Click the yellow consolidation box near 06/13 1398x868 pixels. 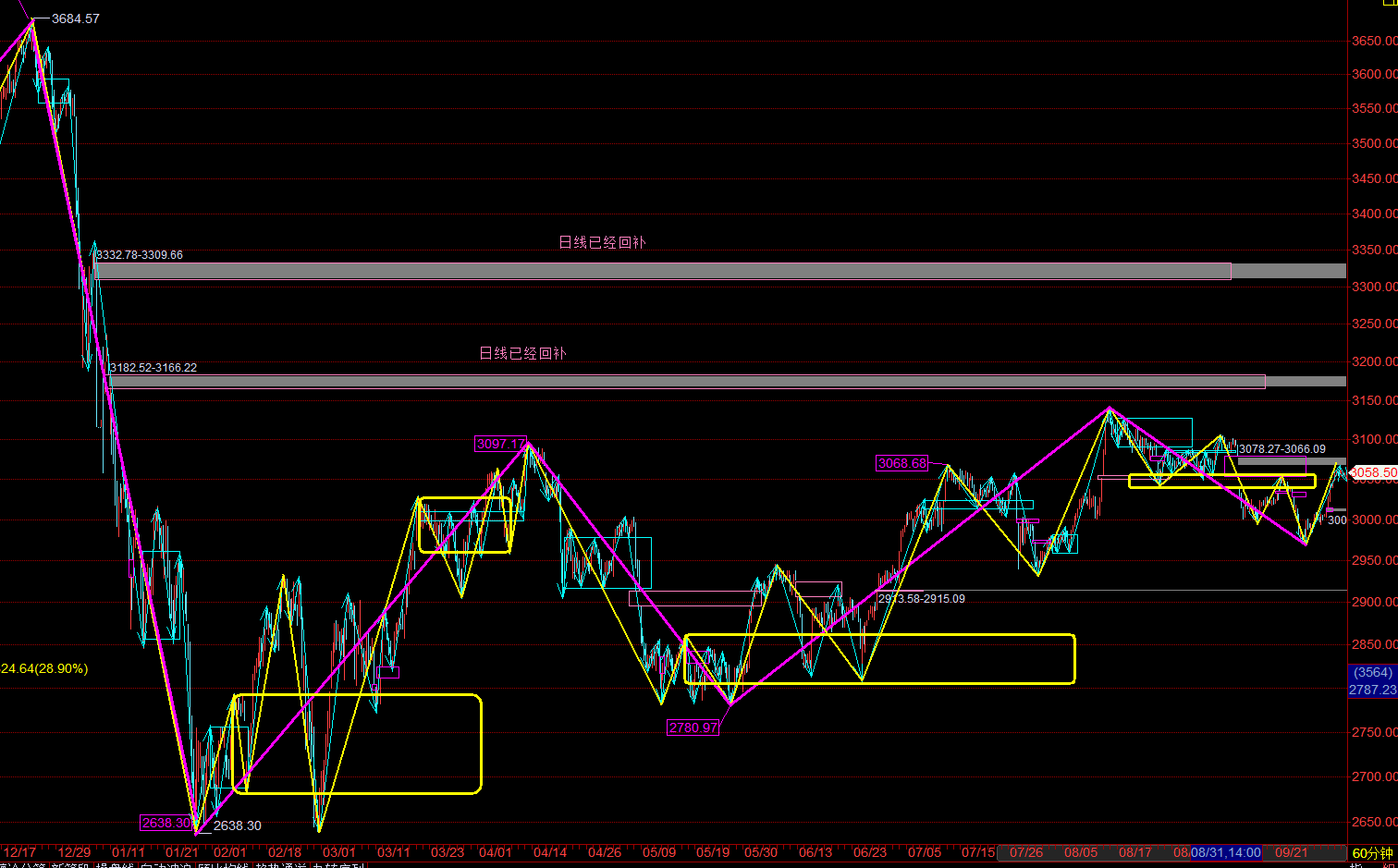pos(879,659)
